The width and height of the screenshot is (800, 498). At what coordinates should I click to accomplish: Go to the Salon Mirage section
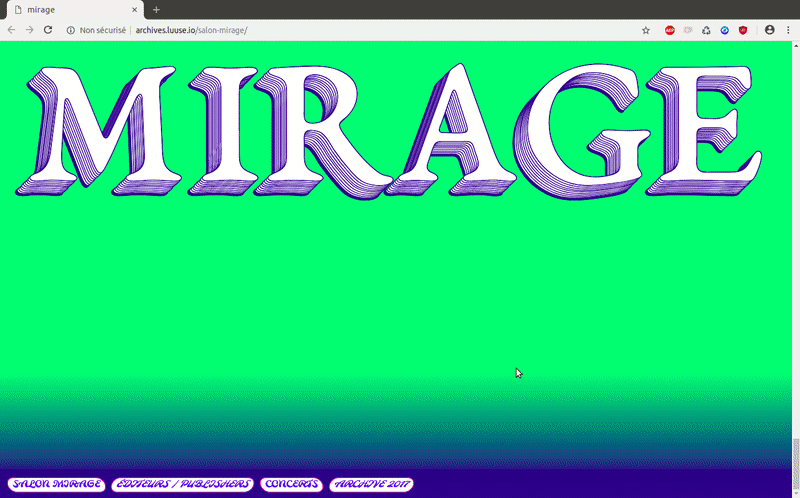click(x=56, y=484)
